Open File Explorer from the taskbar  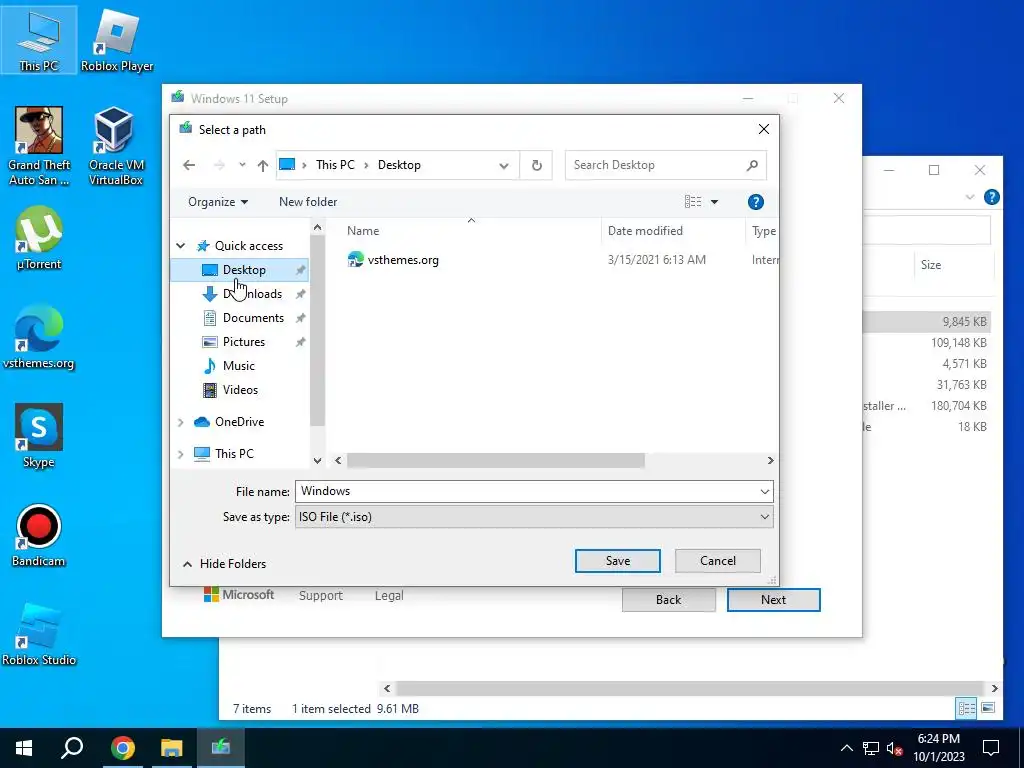click(x=171, y=747)
